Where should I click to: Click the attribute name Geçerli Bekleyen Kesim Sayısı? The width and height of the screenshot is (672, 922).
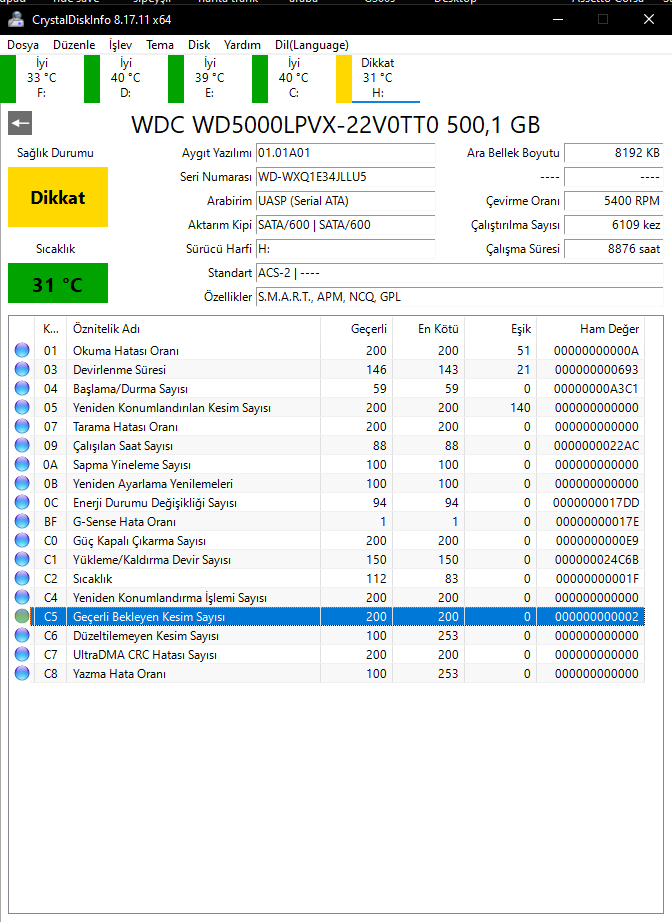click(x=149, y=617)
